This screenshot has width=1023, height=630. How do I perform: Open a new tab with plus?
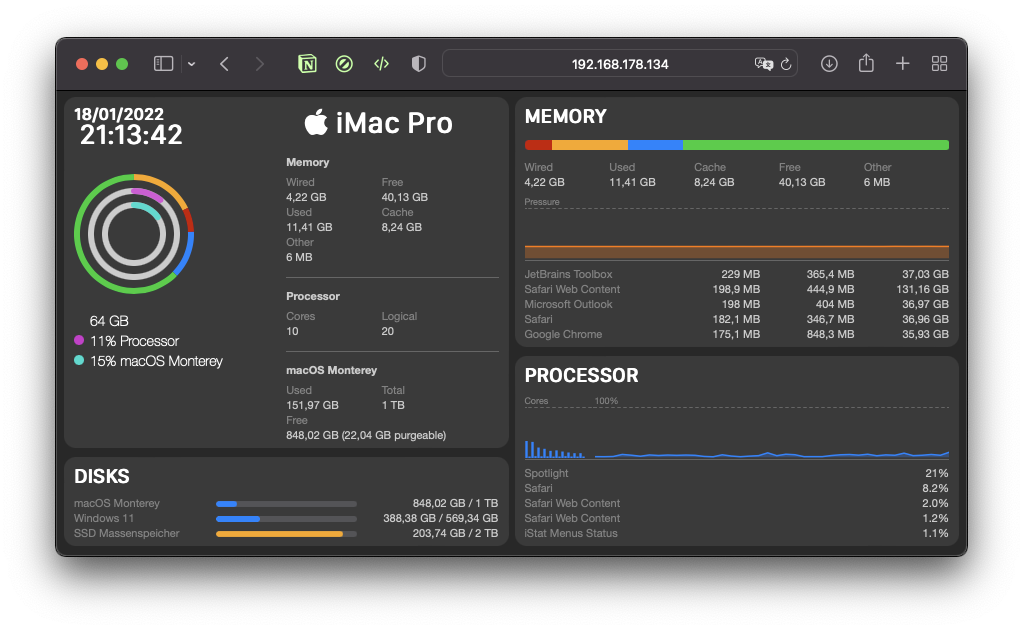(902, 63)
